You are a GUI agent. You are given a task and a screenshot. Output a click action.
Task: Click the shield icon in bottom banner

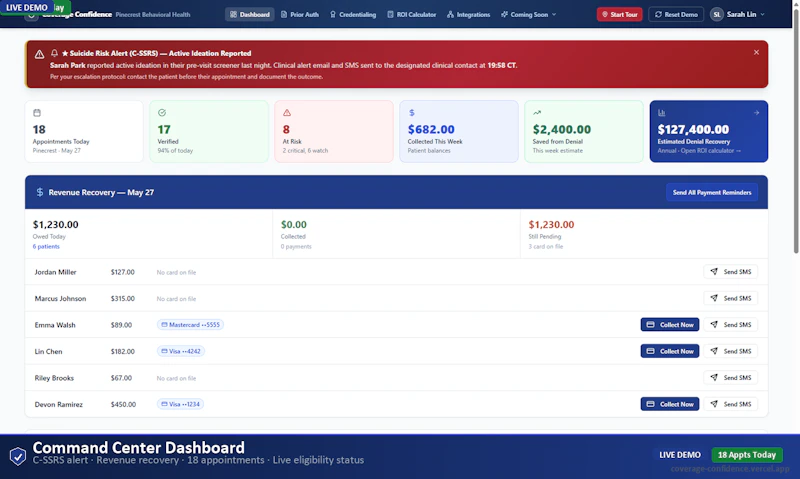pyautogui.click(x=18, y=456)
